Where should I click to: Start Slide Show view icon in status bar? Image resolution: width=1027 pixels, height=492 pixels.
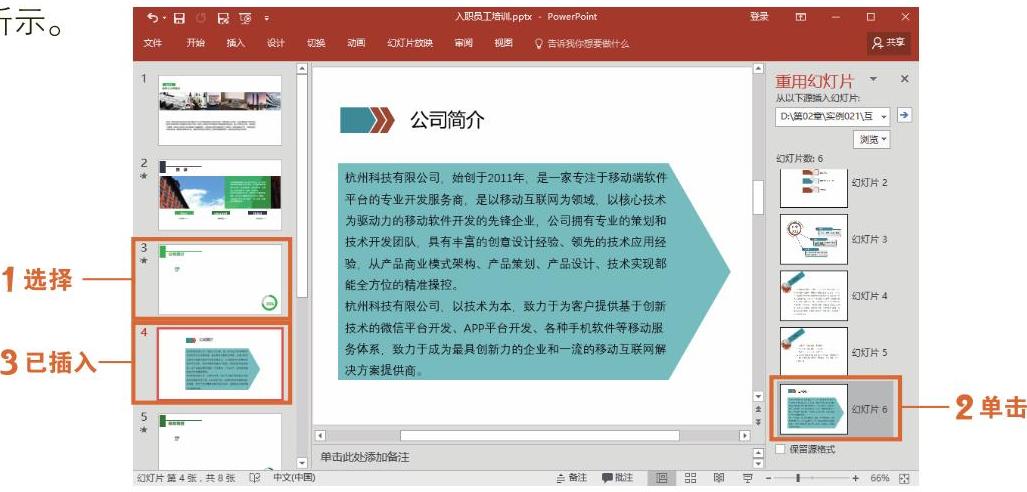[747, 478]
